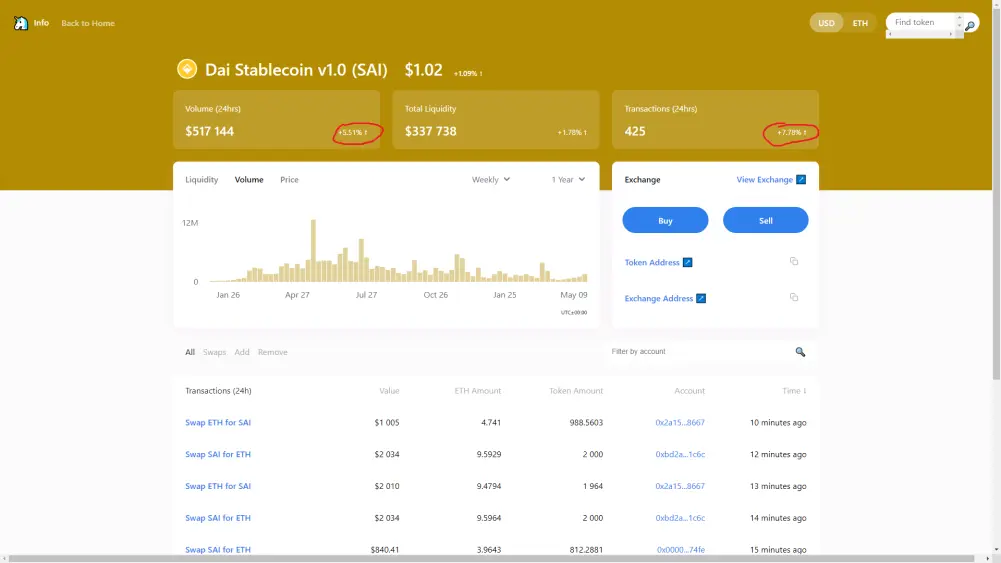The width and height of the screenshot is (1001, 563).
Task: Open the 14 minutes ago Swap SAI for ETH
Action: point(218,518)
